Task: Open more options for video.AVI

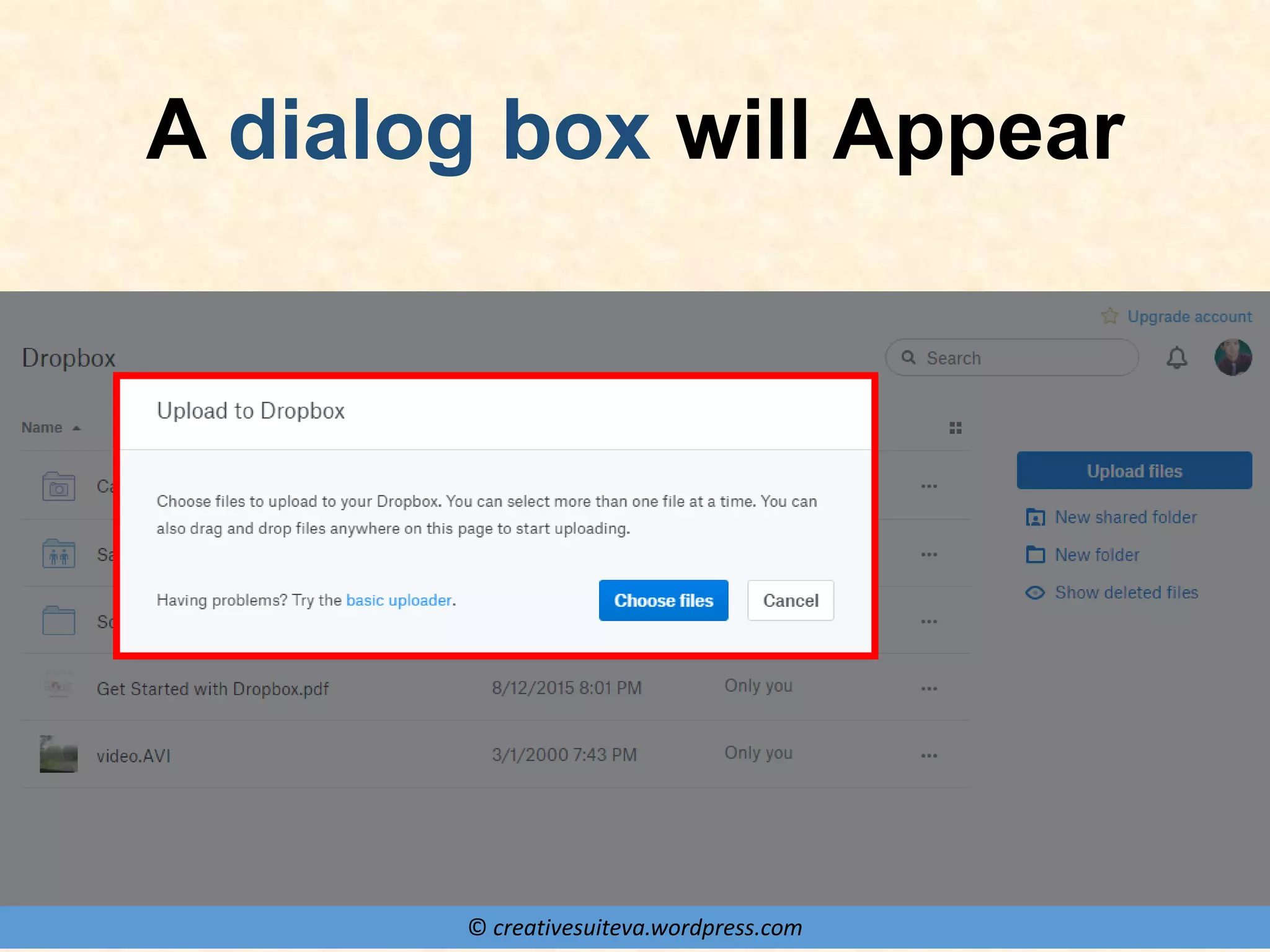Action: tap(929, 756)
